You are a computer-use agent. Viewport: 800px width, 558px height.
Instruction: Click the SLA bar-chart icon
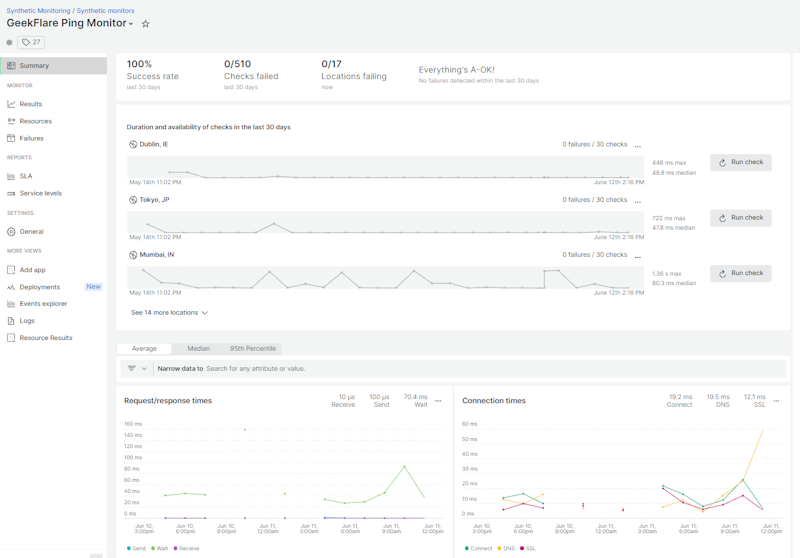11,176
